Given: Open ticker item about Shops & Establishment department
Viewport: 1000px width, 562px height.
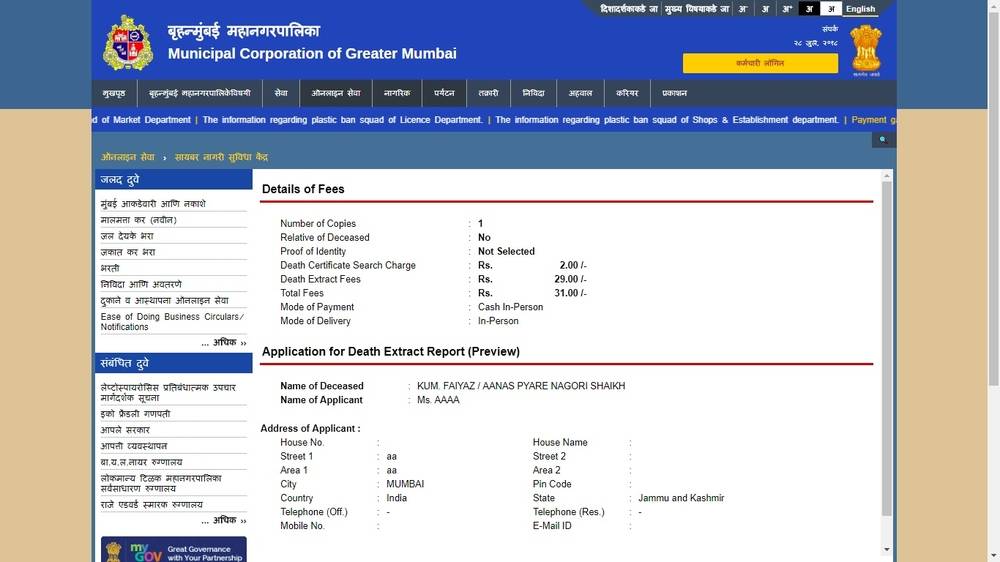Looking at the screenshot, I should pyautogui.click(x=666, y=120).
